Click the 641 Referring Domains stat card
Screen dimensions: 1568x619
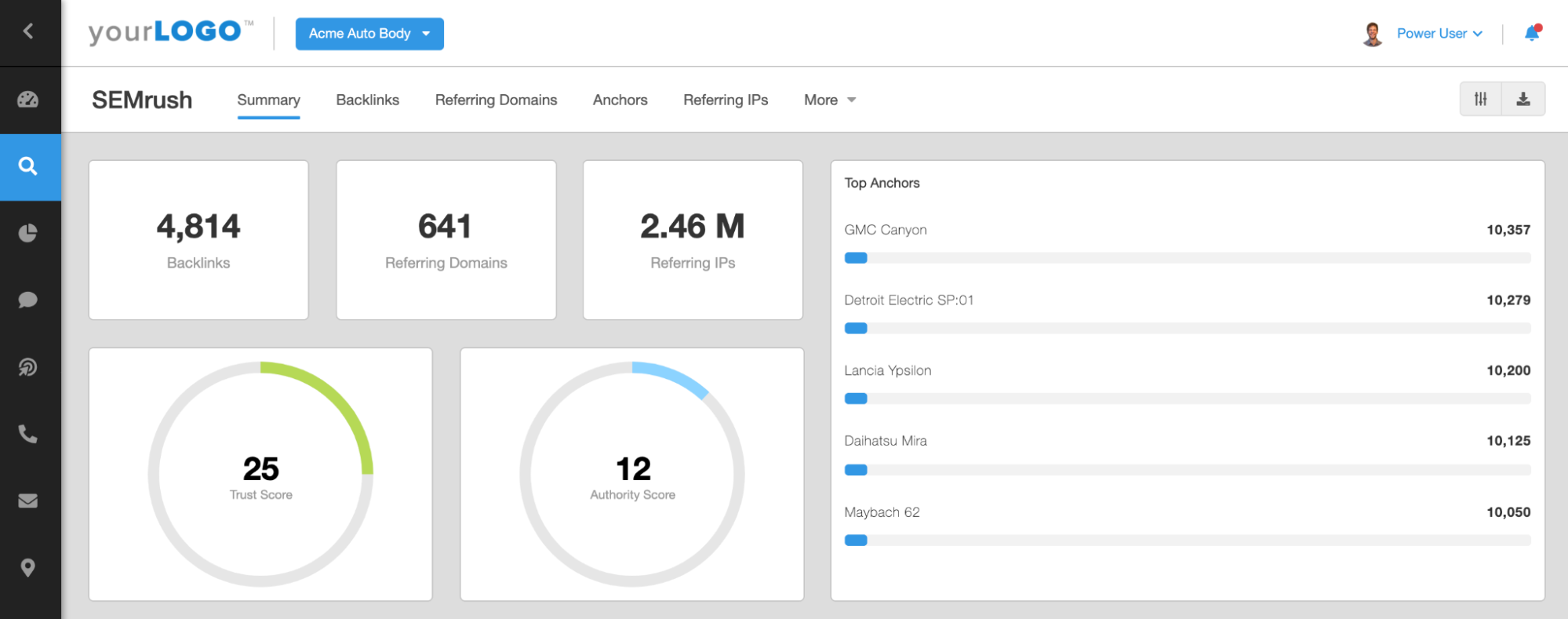[x=446, y=240]
